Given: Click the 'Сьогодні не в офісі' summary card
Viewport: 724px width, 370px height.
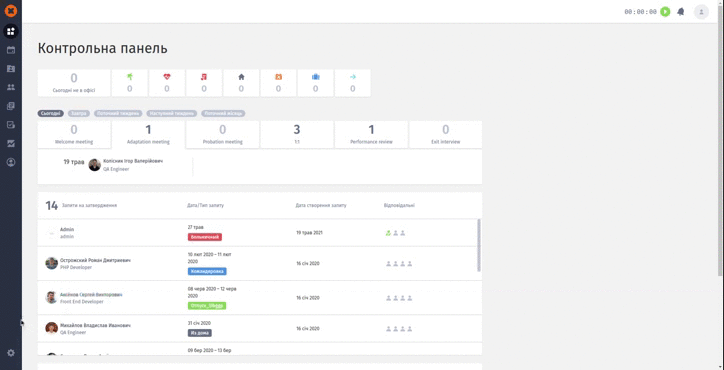Looking at the screenshot, I should (74, 83).
